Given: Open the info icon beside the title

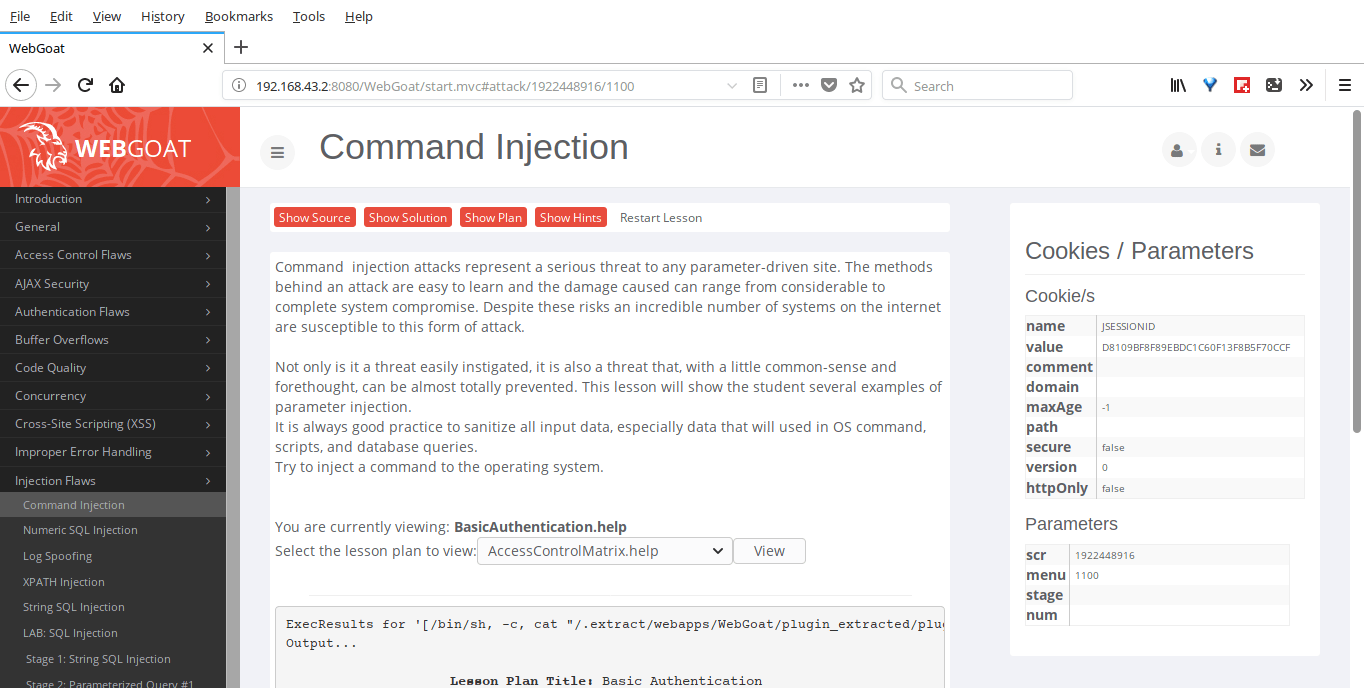Looking at the screenshot, I should (1218, 151).
